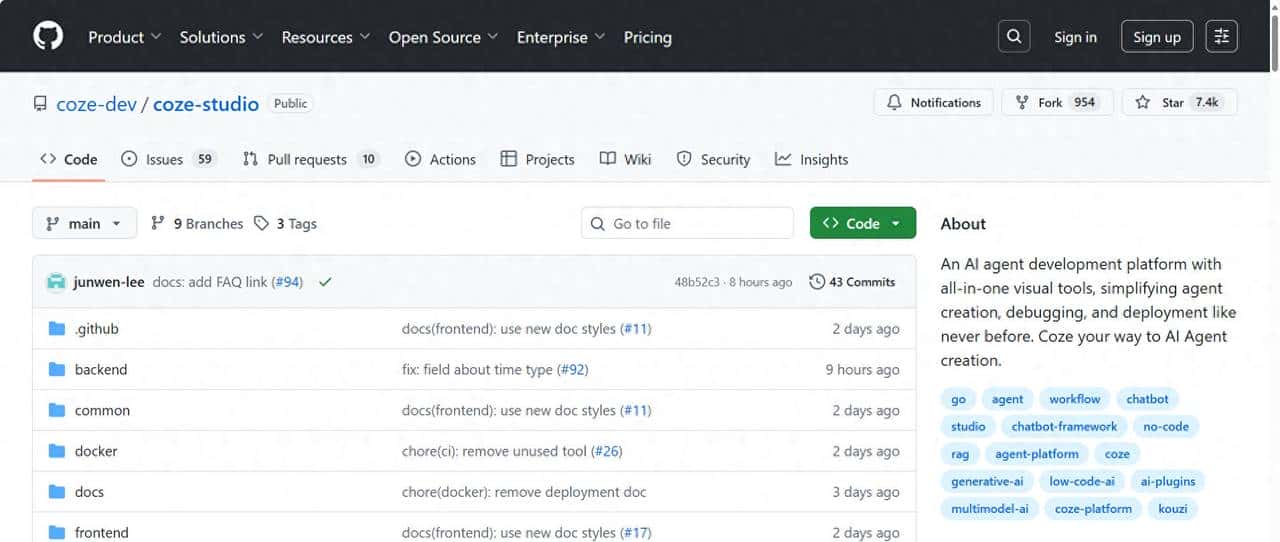The height and width of the screenshot is (542, 1280).
Task: Click the Go to file search field
Action: click(x=687, y=224)
